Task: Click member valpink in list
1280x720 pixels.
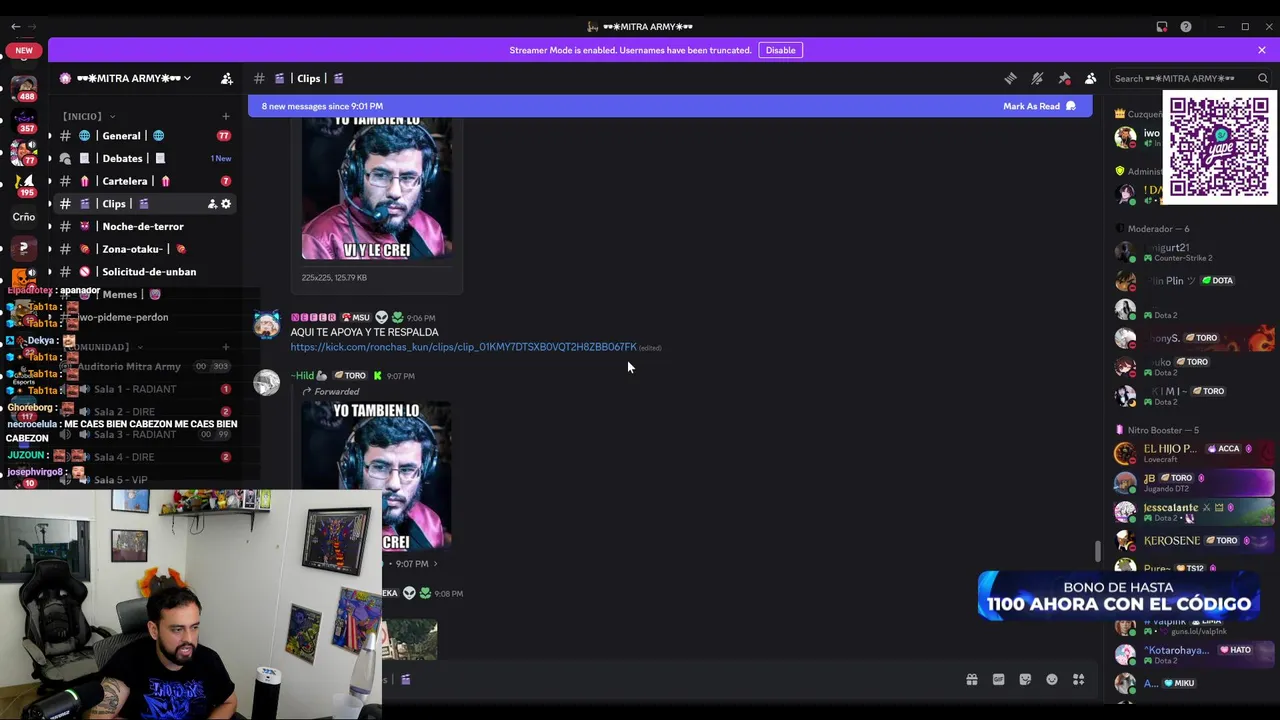Action: [x=1195, y=626]
